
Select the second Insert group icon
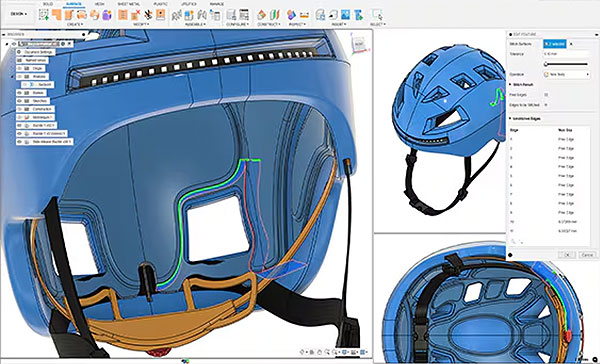(333, 15)
